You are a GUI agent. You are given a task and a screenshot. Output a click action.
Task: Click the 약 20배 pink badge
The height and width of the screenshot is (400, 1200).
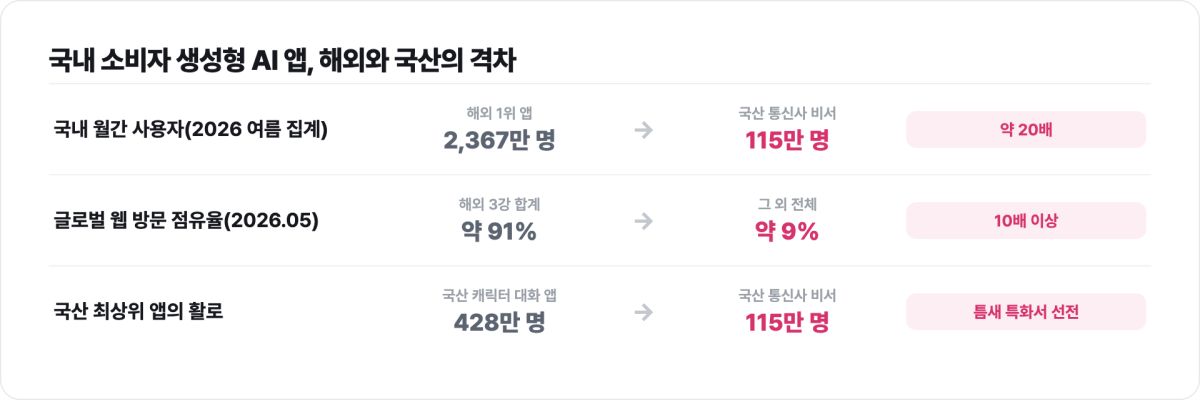tap(1026, 130)
